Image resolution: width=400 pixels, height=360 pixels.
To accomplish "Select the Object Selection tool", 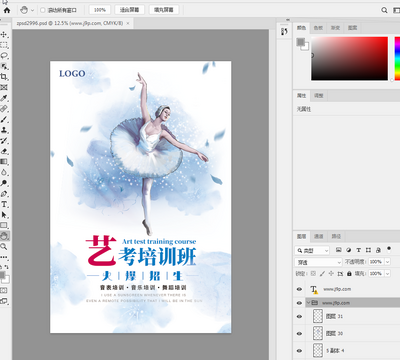I will coord(4,66).
